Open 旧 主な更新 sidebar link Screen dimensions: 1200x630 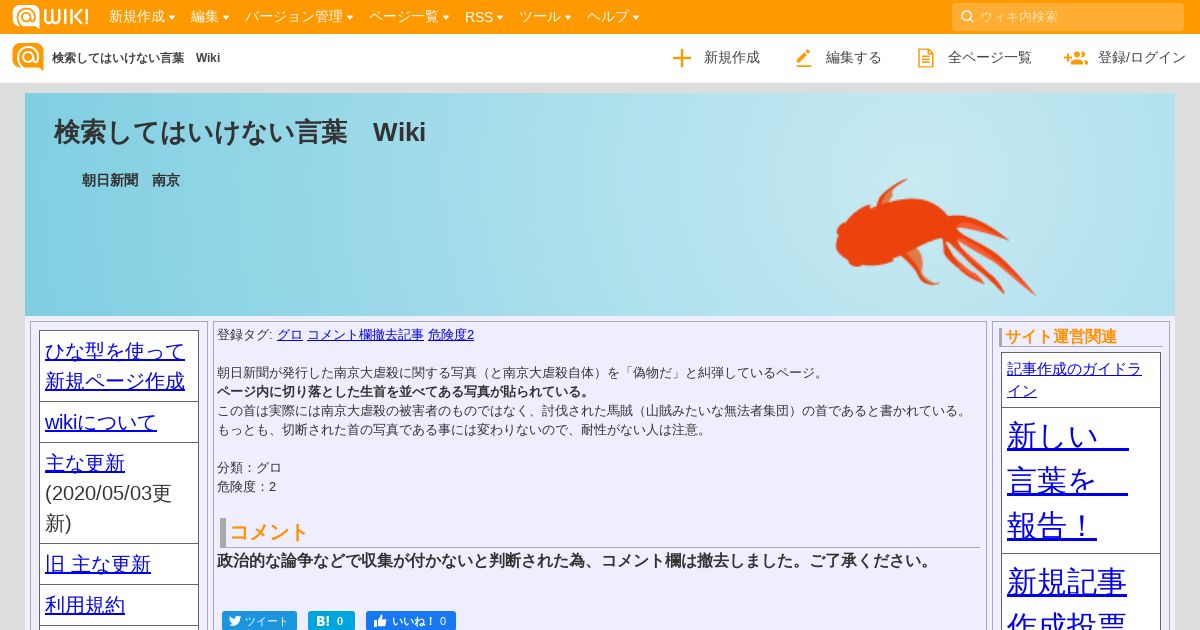point(98,564)
